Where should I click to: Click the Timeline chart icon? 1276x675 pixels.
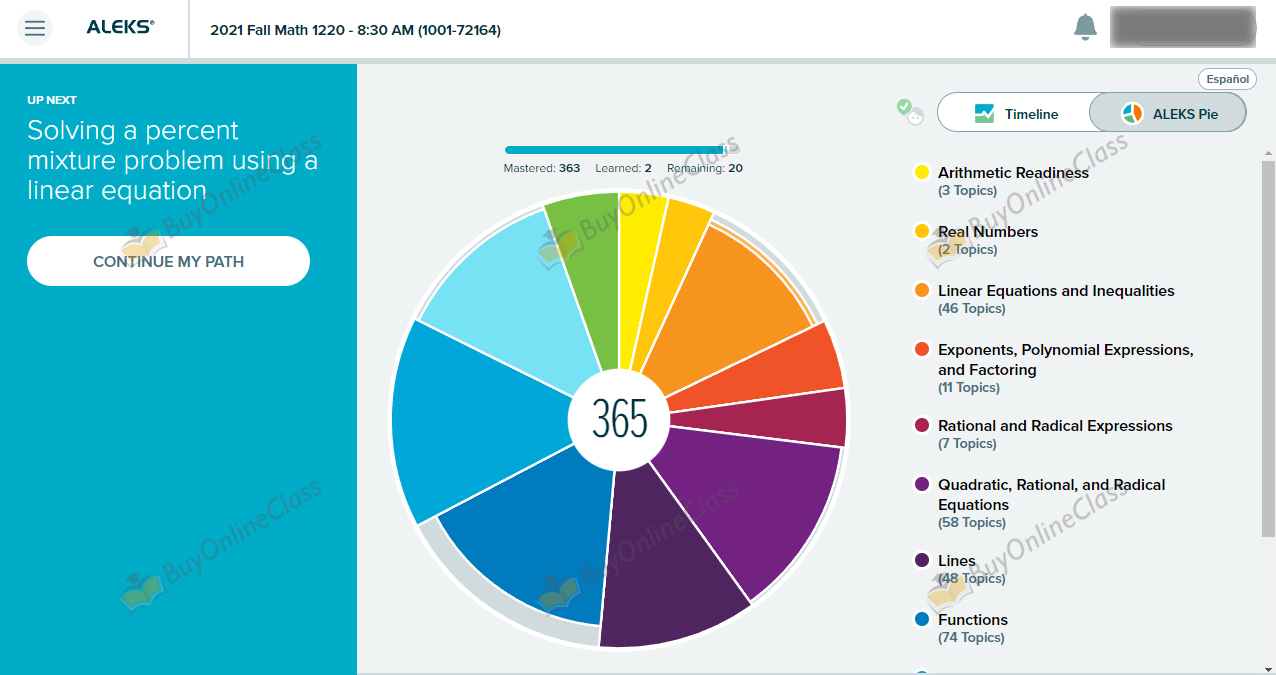pos(984,114)
